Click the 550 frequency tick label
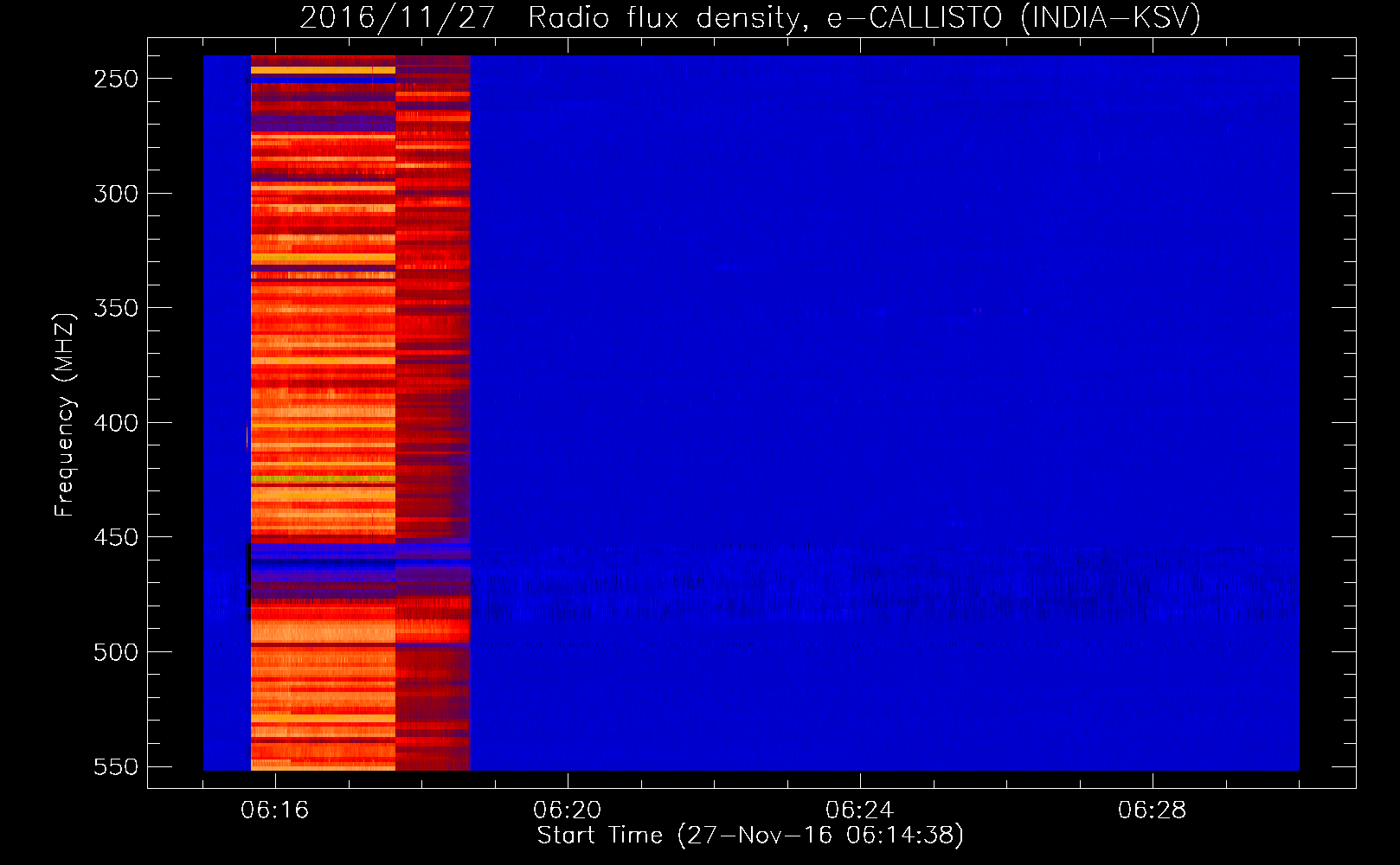This screenshot has height=865, width=1400. (116, 766)
